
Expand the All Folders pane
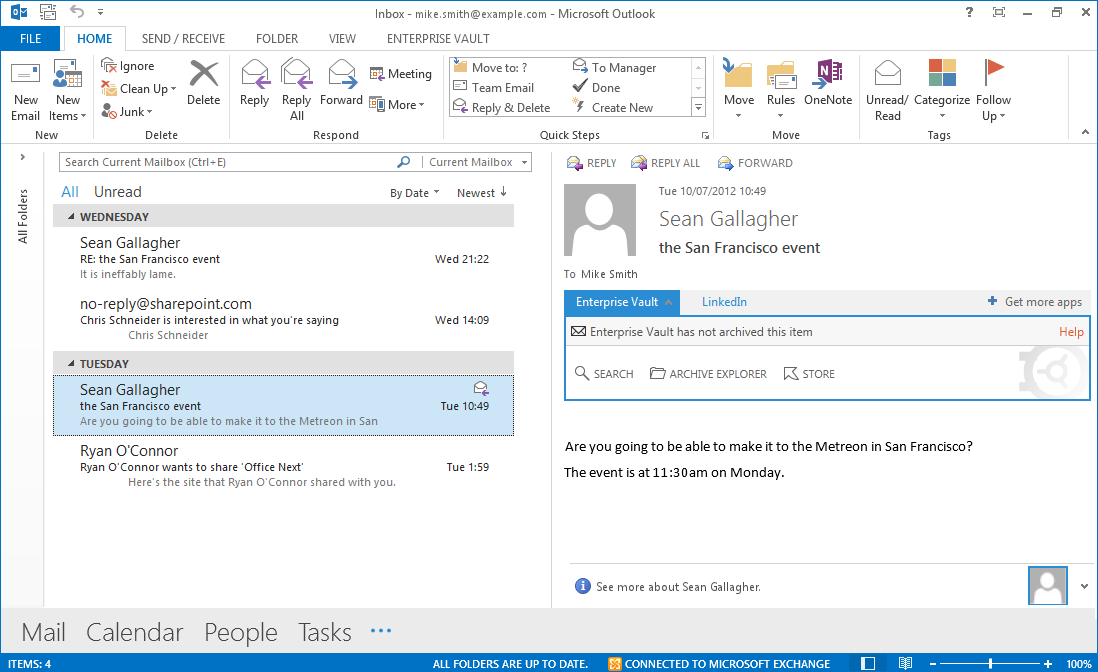tap(22, 157)
